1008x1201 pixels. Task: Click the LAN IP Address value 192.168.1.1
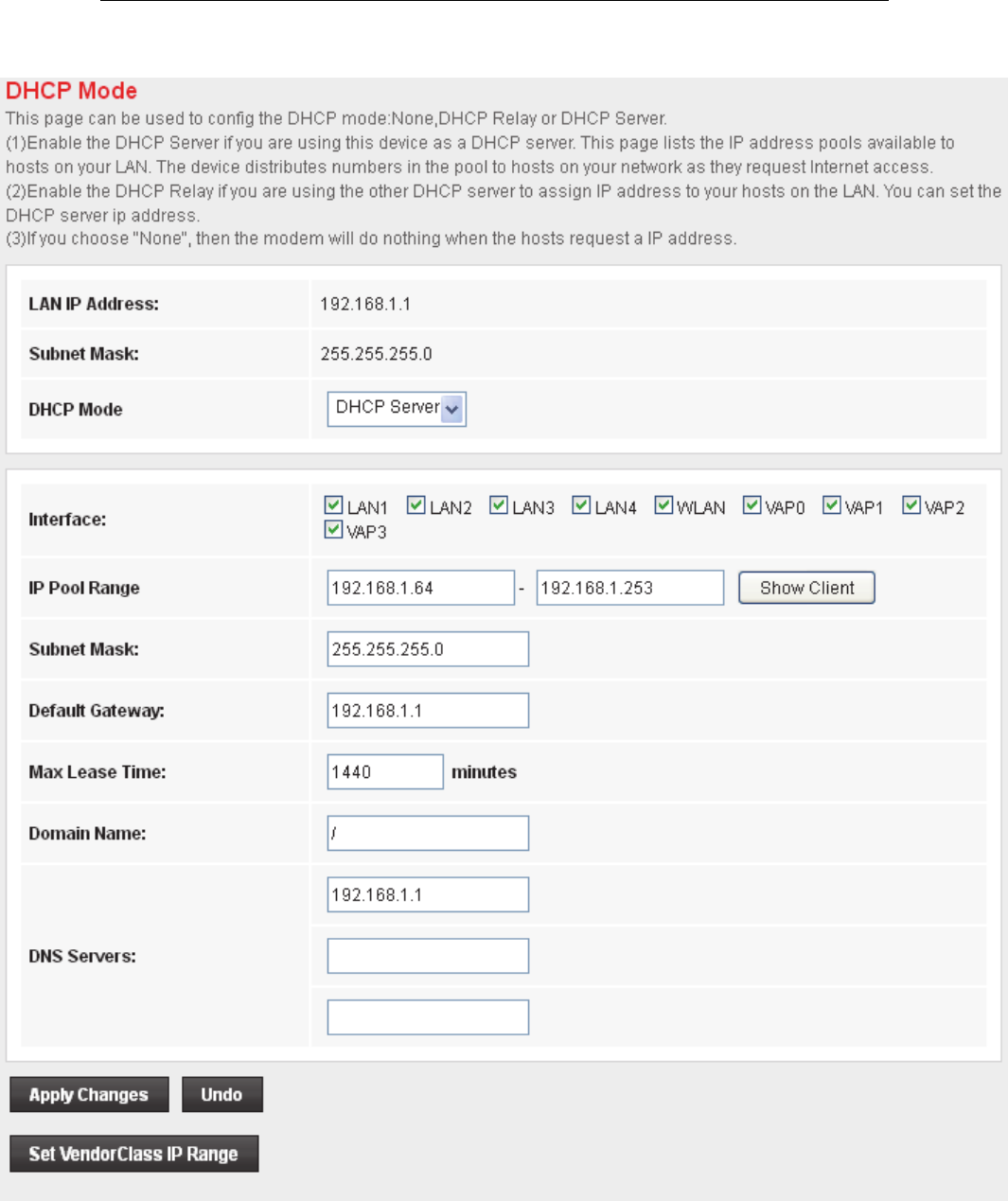pyautogui.click(x=365, y=304)
